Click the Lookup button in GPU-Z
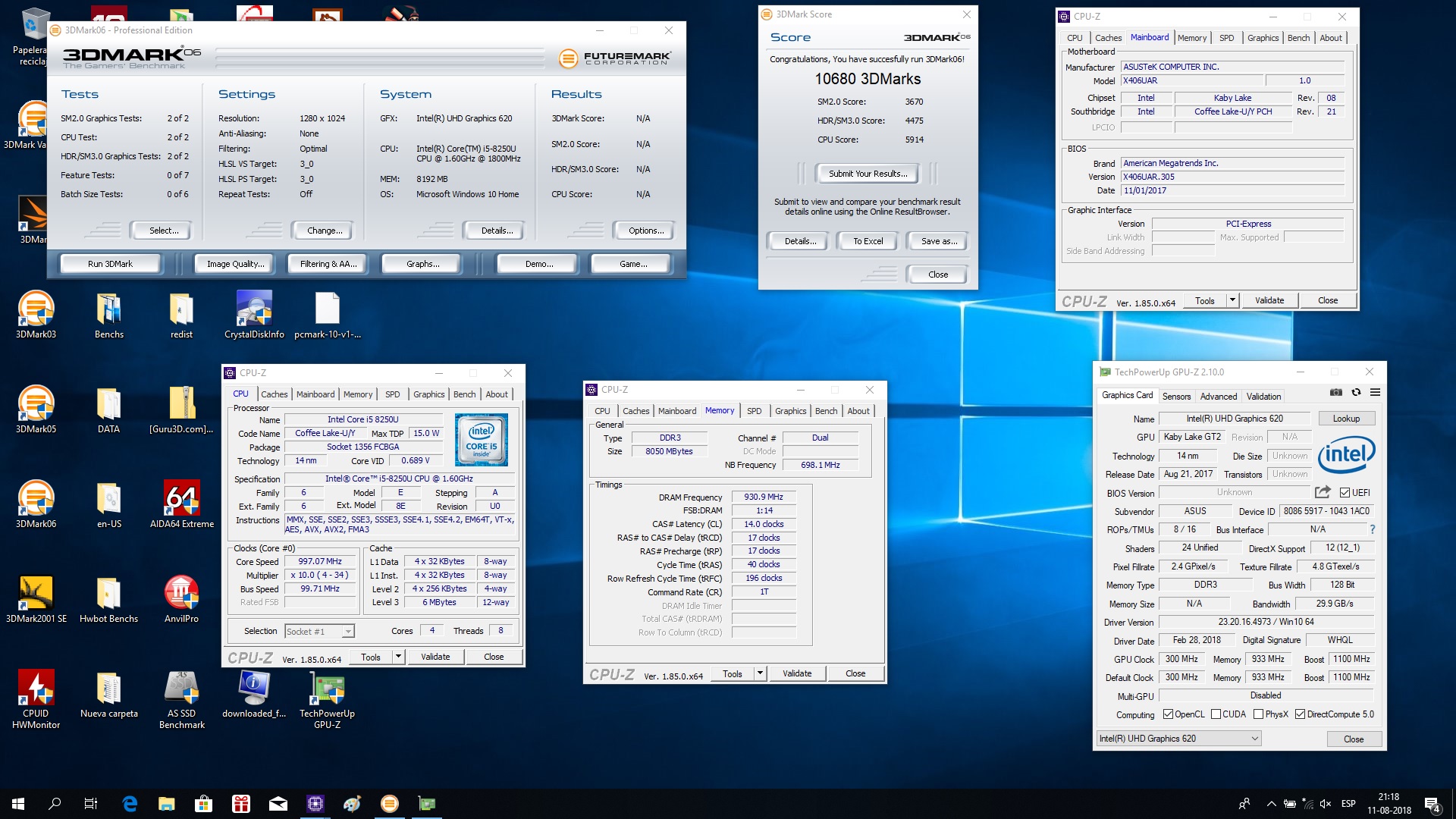Screen dimensions: 1456x819 coord(1346,419)
